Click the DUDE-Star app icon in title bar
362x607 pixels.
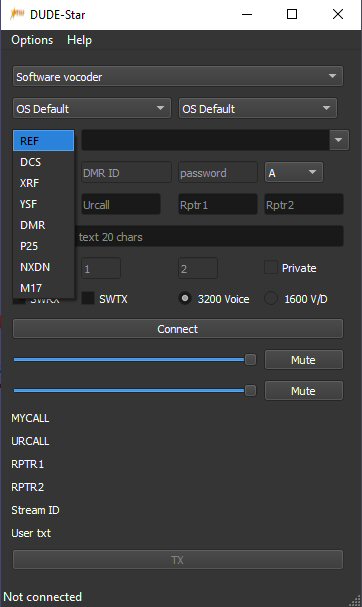[17, 14]
